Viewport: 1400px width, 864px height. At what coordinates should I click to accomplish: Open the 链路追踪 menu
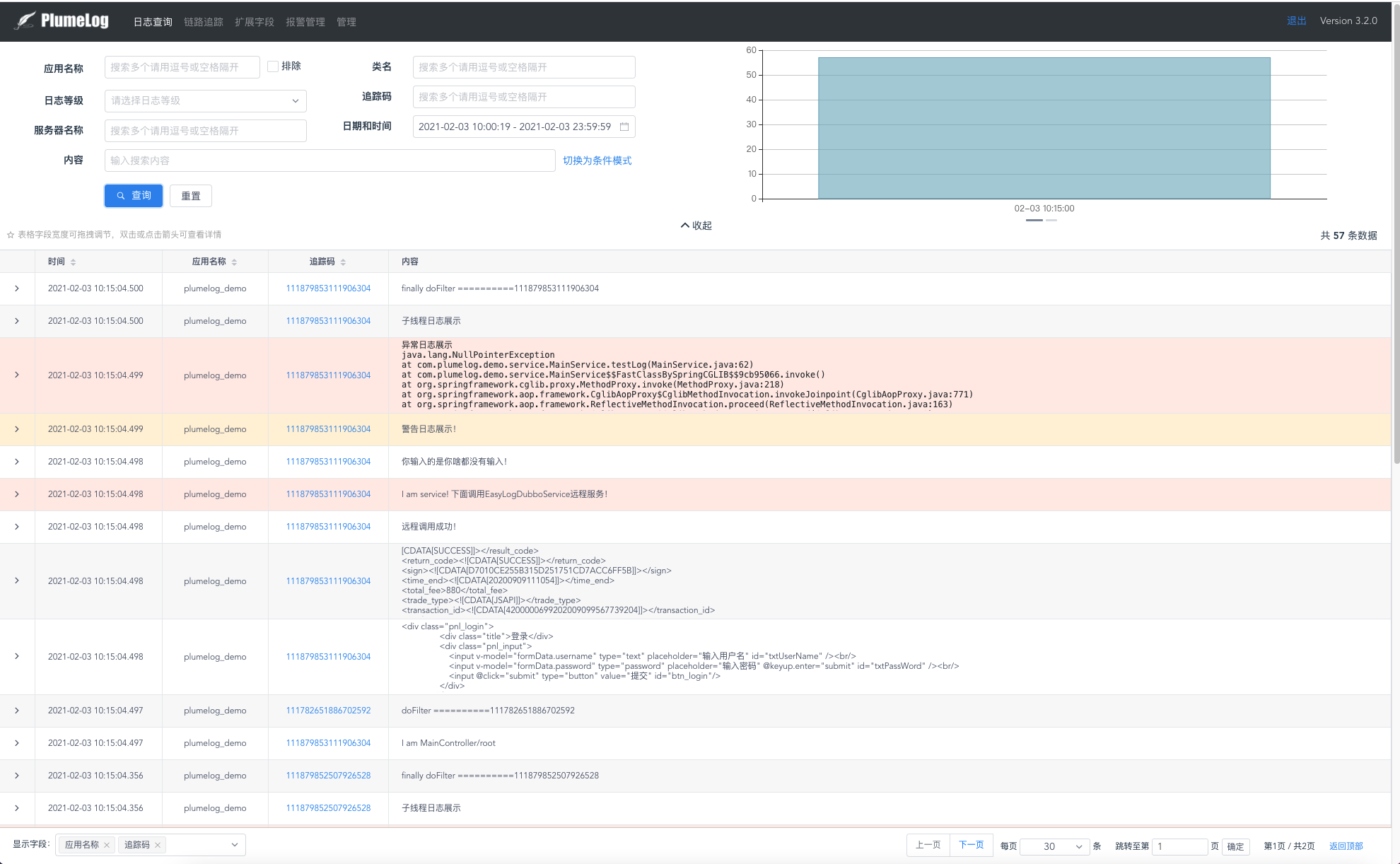click(x=203, y=22)
